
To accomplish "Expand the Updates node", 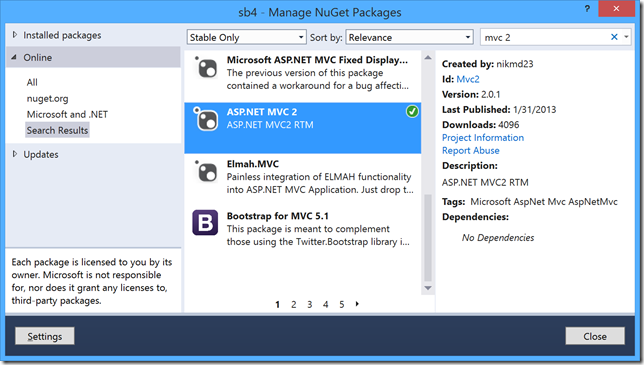I will pos(15,154).
